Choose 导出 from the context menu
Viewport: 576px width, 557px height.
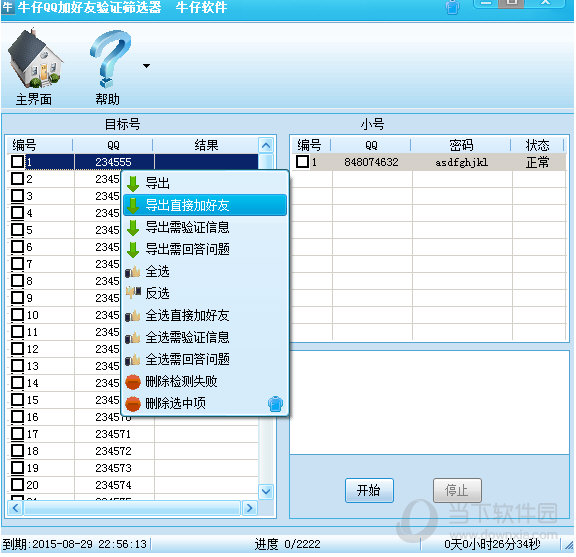point(205,183)
